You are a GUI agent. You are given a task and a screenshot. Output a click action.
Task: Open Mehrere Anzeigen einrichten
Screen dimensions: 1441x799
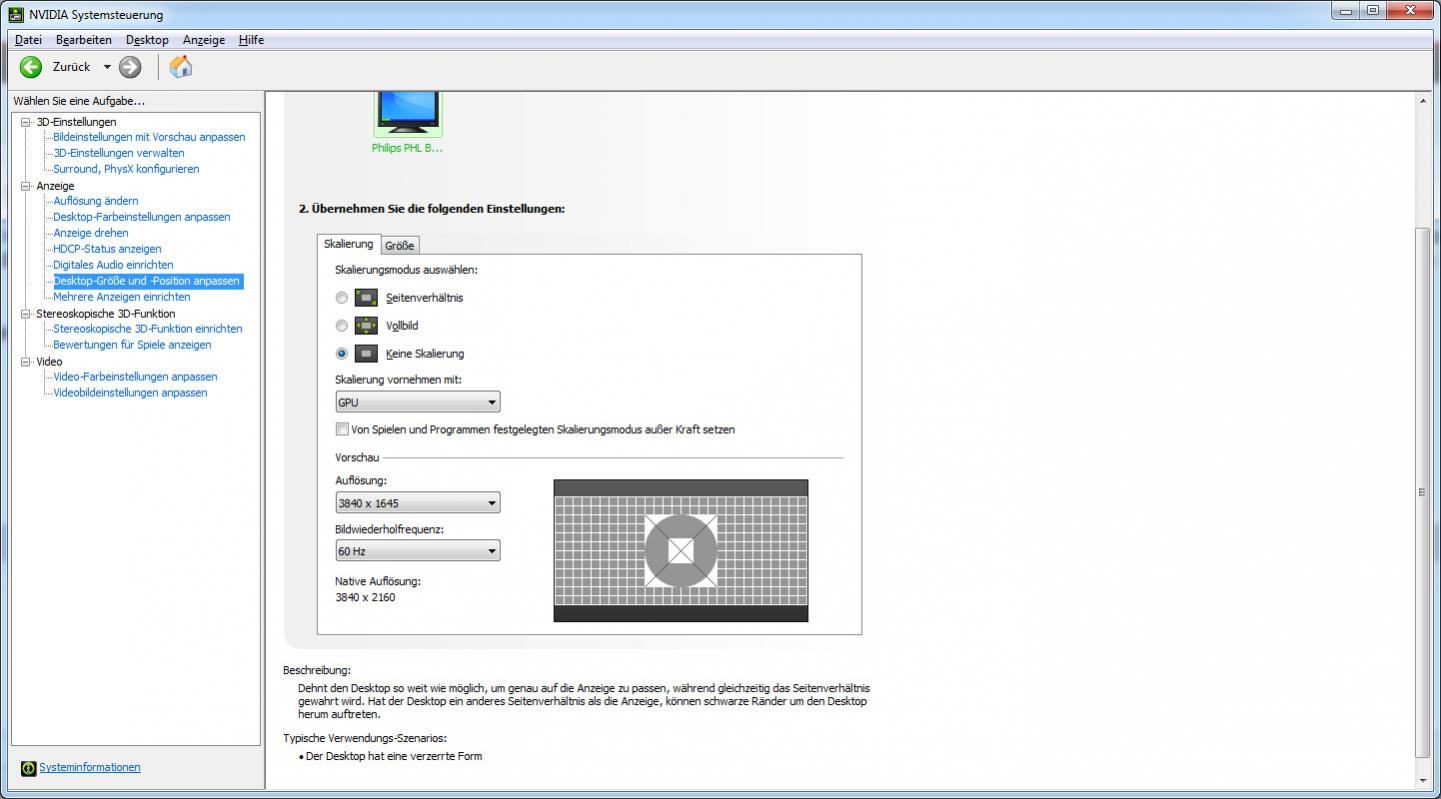122,297
